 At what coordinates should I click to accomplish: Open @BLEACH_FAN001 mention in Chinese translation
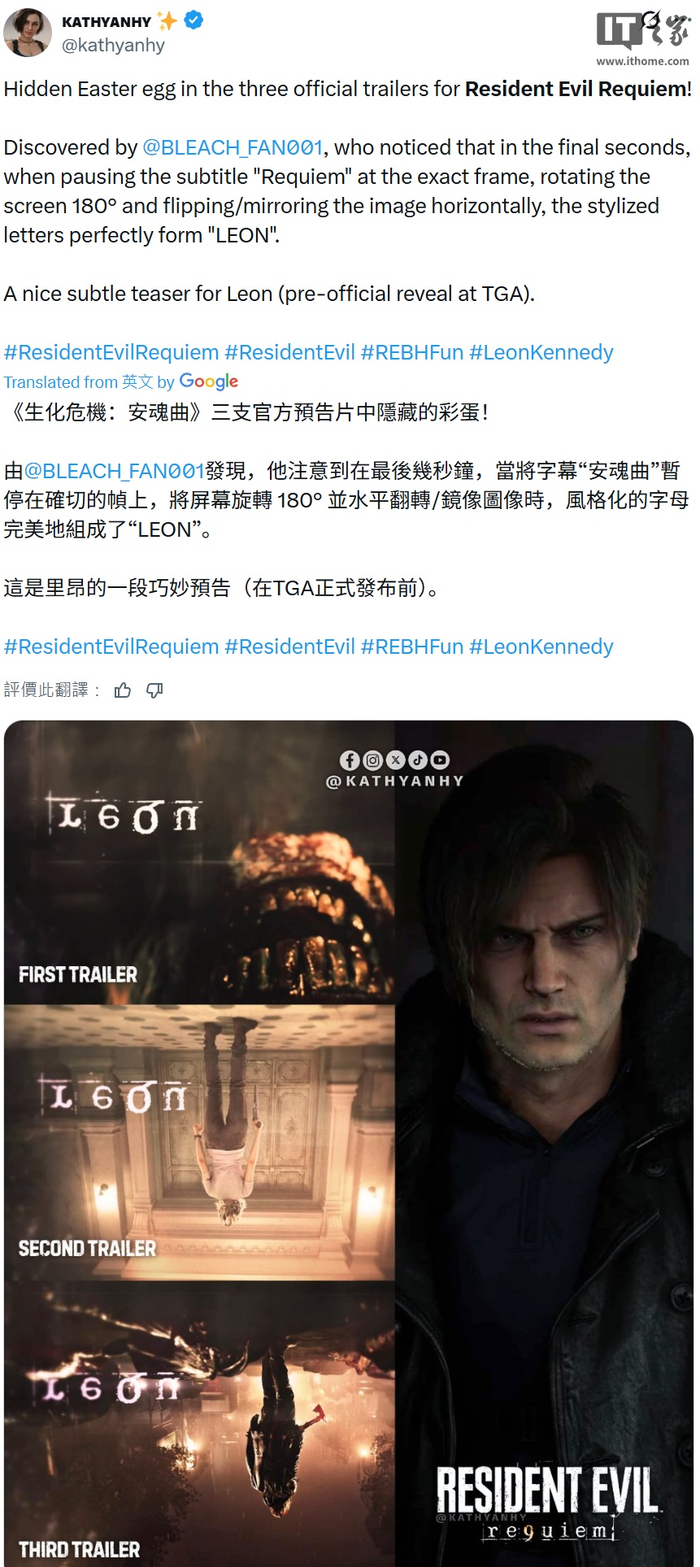pos(114,471)
